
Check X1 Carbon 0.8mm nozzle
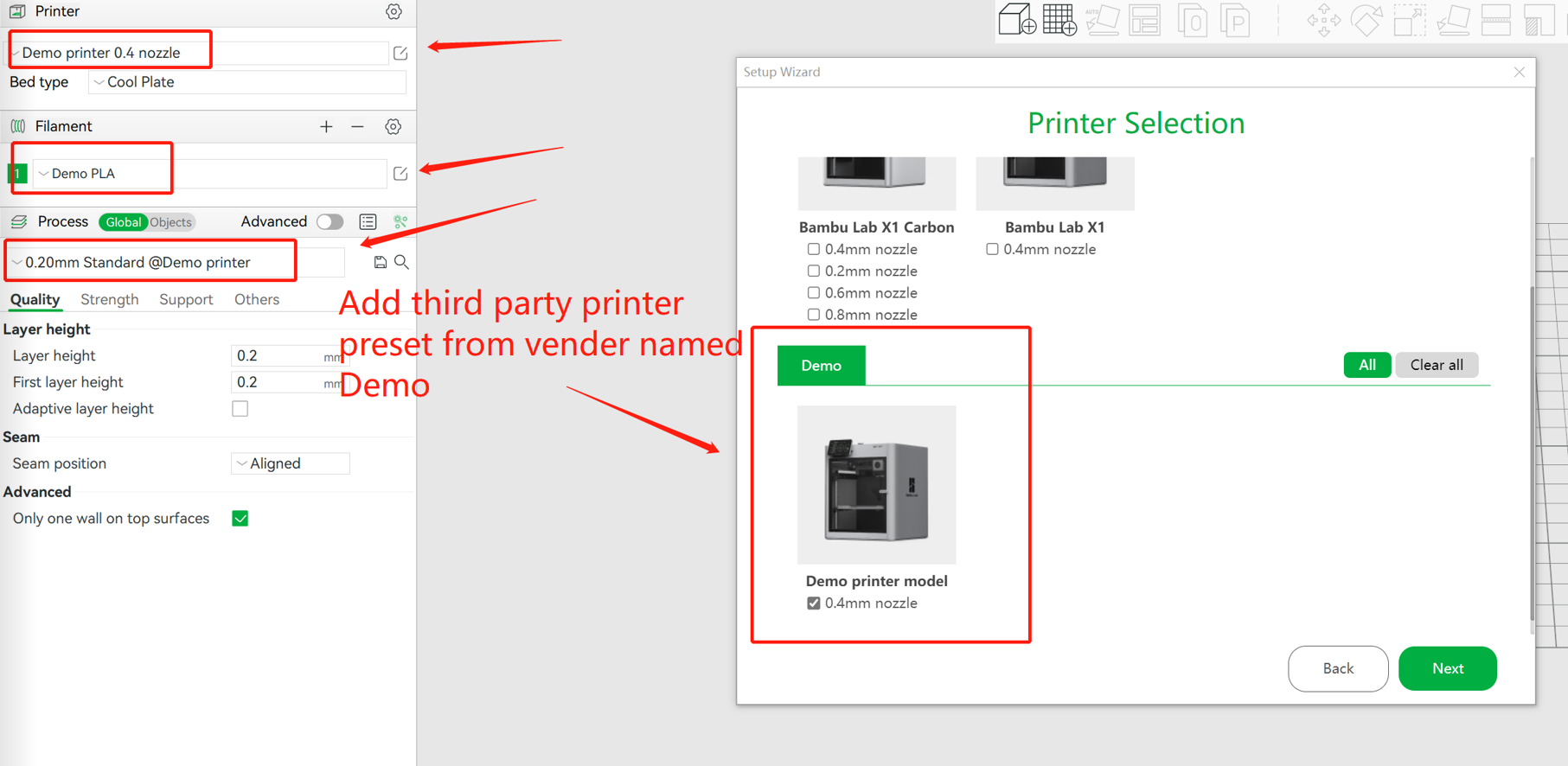point(813,315)
